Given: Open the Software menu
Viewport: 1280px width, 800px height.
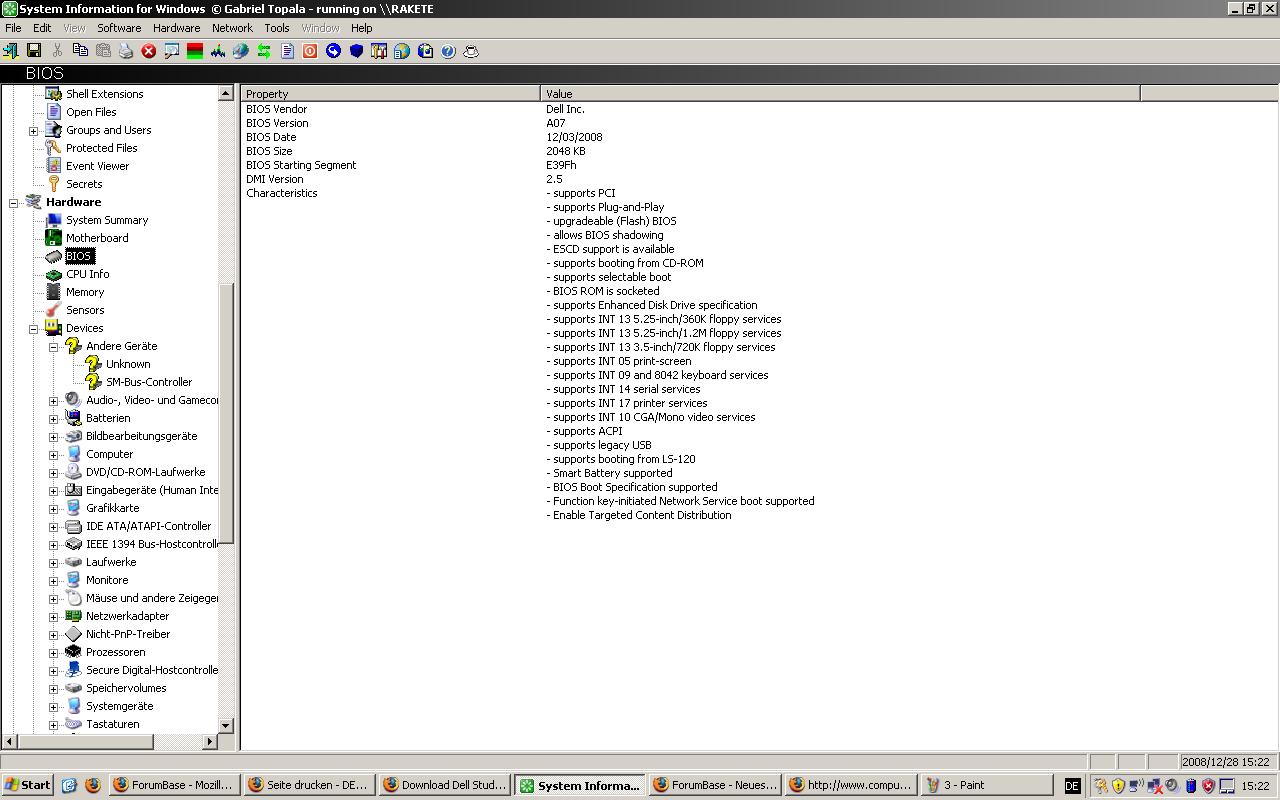Looking at the screenshot, I should [119, 28].
